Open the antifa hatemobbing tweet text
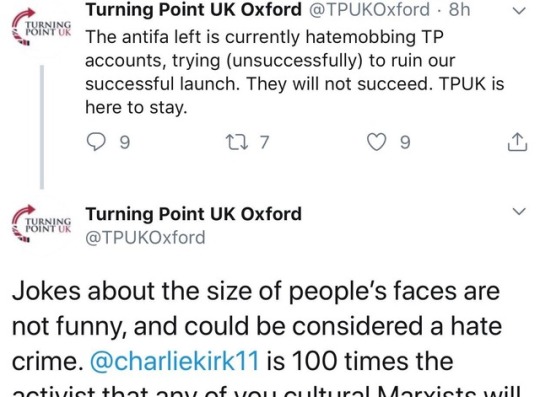Viewport: 540px width, 397px height. pyautogui.click(x=295, y=72)
